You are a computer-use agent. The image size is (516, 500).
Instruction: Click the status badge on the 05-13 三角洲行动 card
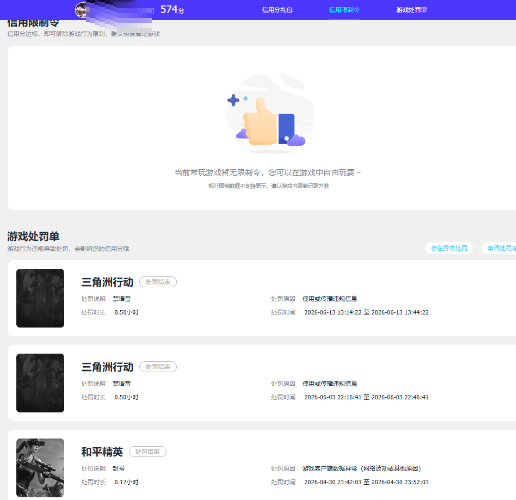(158, 282)
